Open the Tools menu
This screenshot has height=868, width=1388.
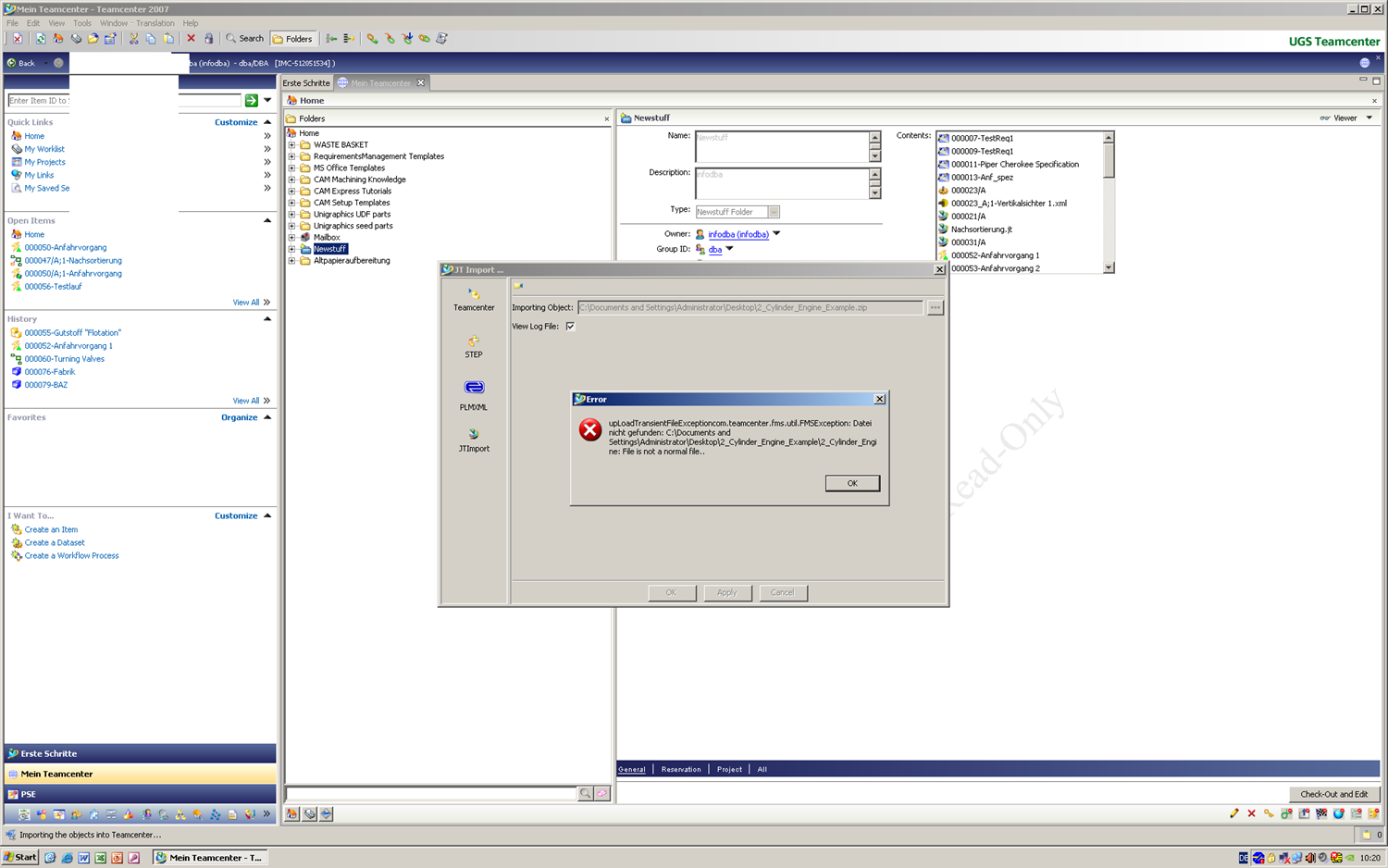(82, 23)
